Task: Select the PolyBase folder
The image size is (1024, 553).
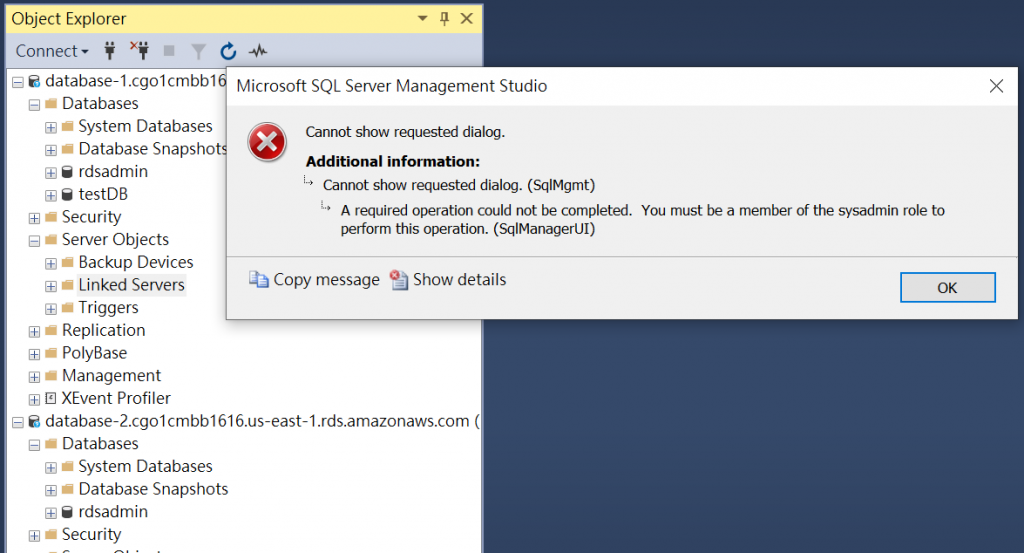Action: [92, 353]
